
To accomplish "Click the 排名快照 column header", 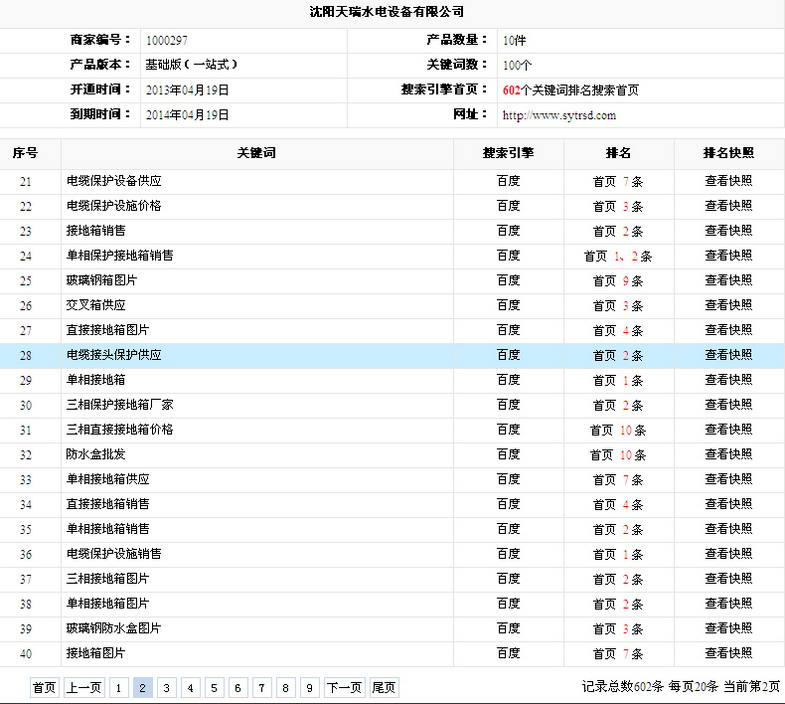I will pyautogui.click(x=728, y=153).
